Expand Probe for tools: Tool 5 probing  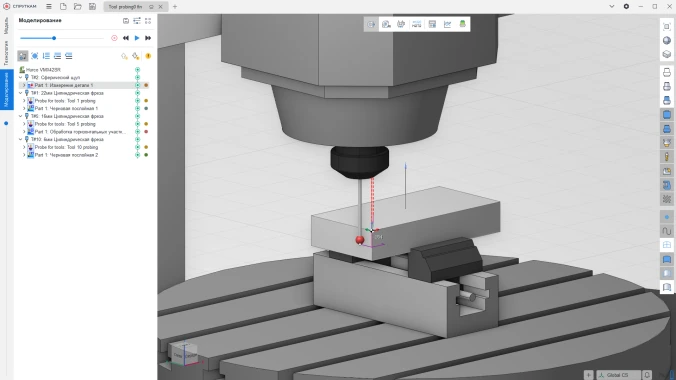coord(24,124)
